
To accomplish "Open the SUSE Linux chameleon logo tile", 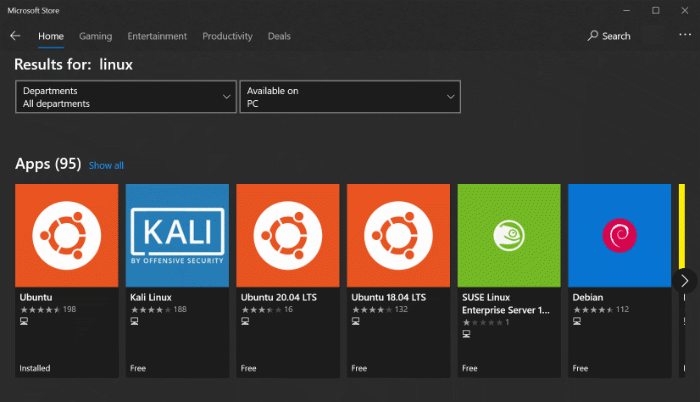I will tap(509, 235).
